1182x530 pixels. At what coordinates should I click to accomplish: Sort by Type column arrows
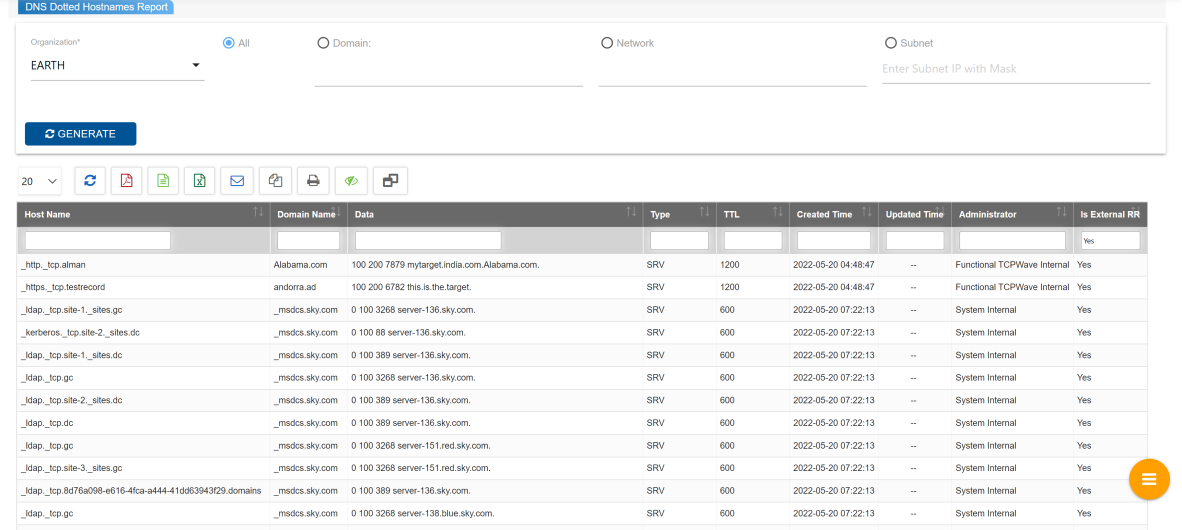[x=705, y=213]
